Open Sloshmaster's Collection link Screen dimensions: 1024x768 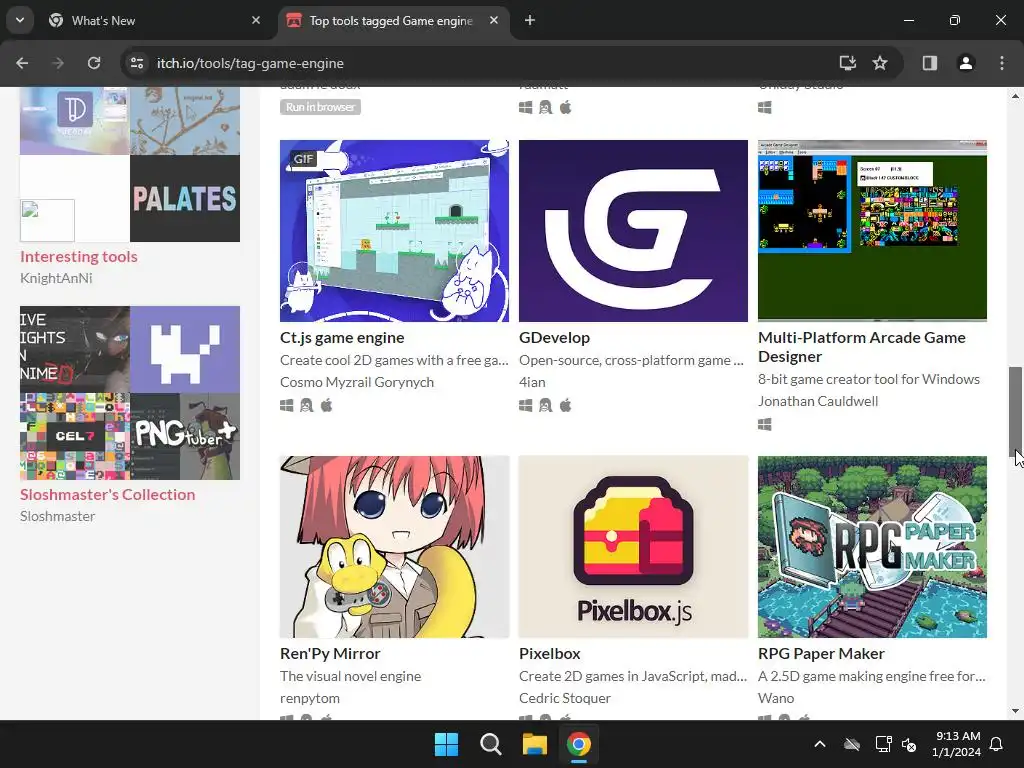pos(108,494)
